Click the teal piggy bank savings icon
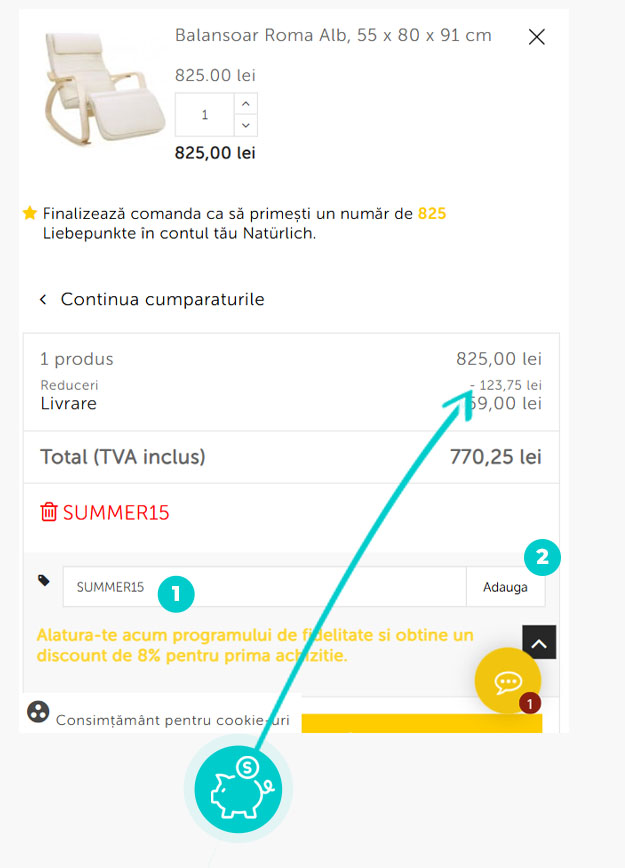This screenshot has height=868, width=625. [x=237, y=790]
